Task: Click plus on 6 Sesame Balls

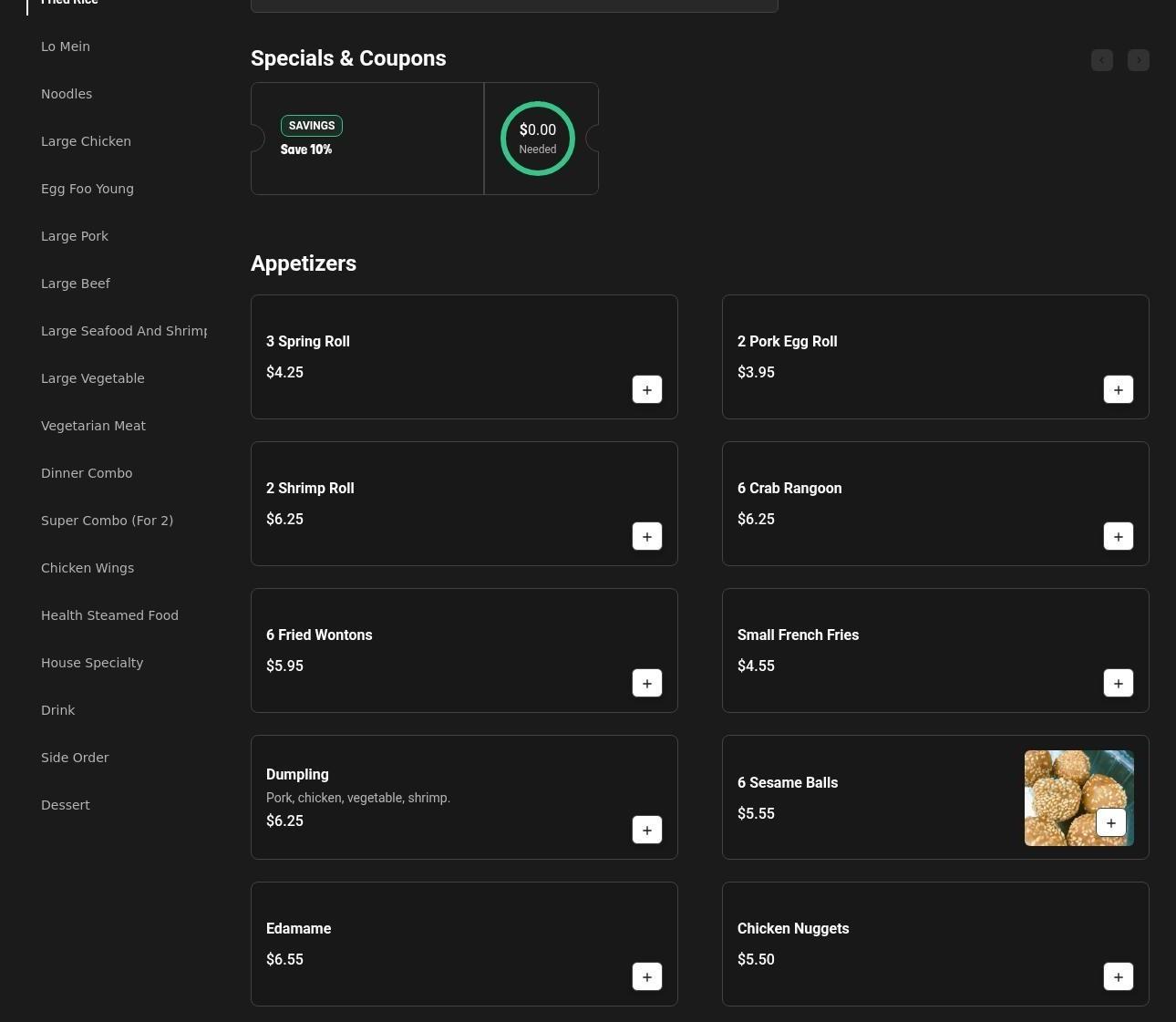Action: (x=1110, y=823)
